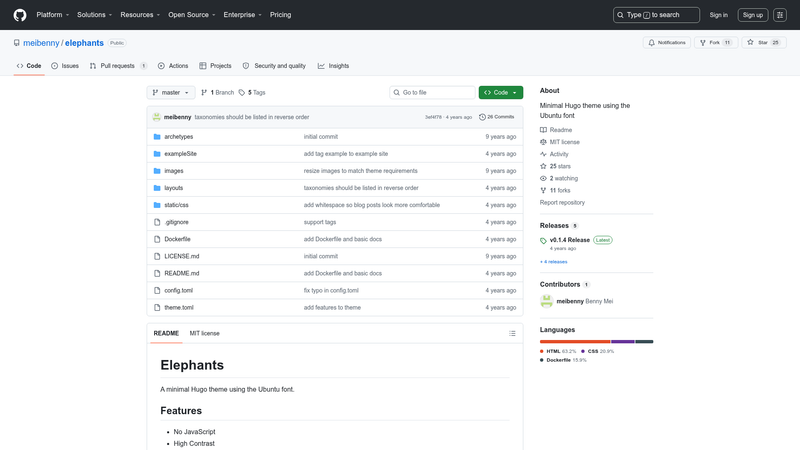The image size is (800, 450).
Task: Switch to the Actions tab
Action: coord(173,66)
